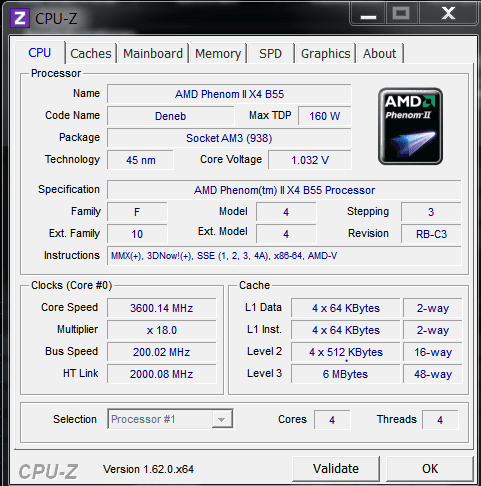Viewport: 481px width, 486px height.
Task: Click the AMD Phenom II processor logo
Action: click(x=410, y=126)
